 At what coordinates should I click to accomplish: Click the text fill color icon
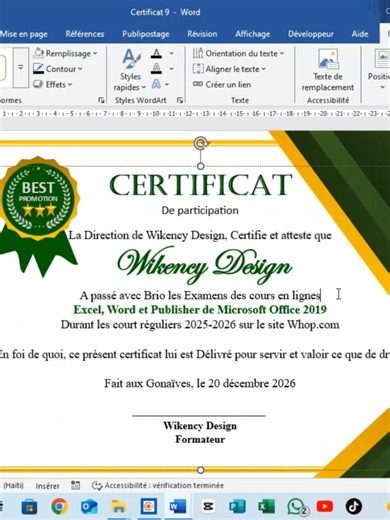click(x=156, y=53)
